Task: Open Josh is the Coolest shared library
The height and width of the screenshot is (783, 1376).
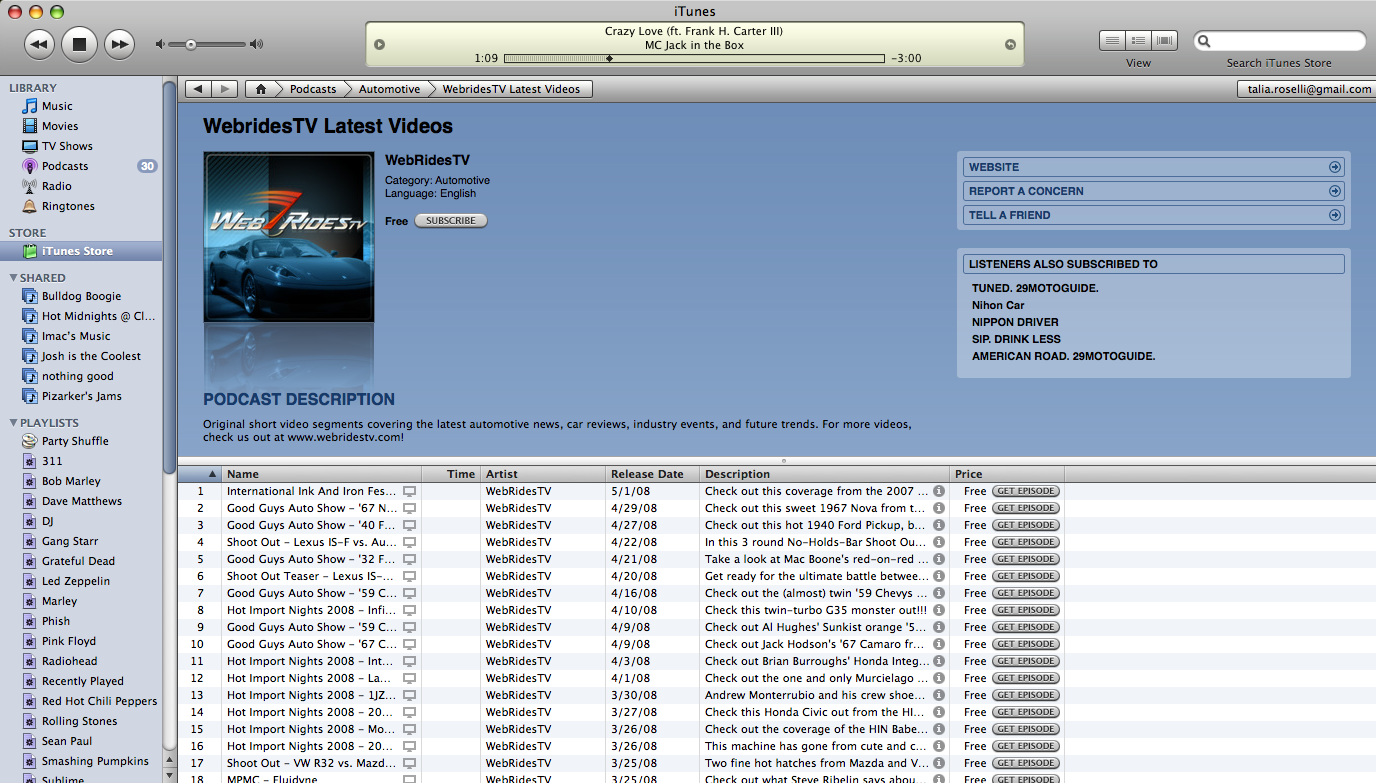Action: 91,356
